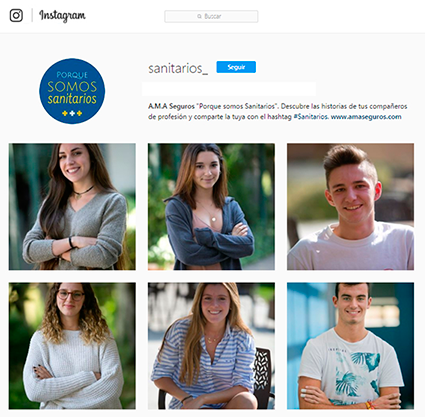This screenshot has width=425, height=417.
Task: Click the Instagram camera logo icon
Action: (16, 16)
